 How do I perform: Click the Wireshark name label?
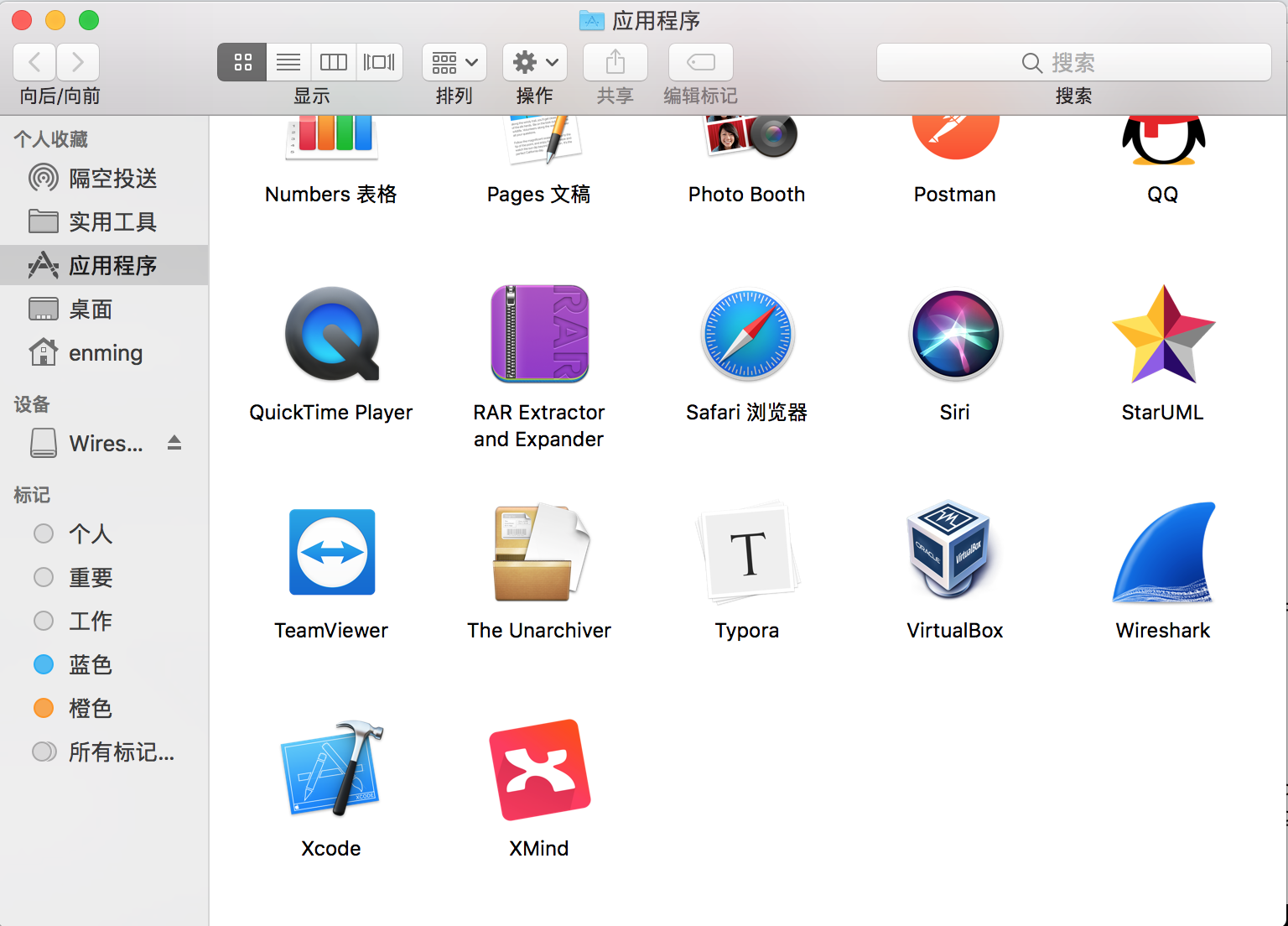coord(1163,630)
